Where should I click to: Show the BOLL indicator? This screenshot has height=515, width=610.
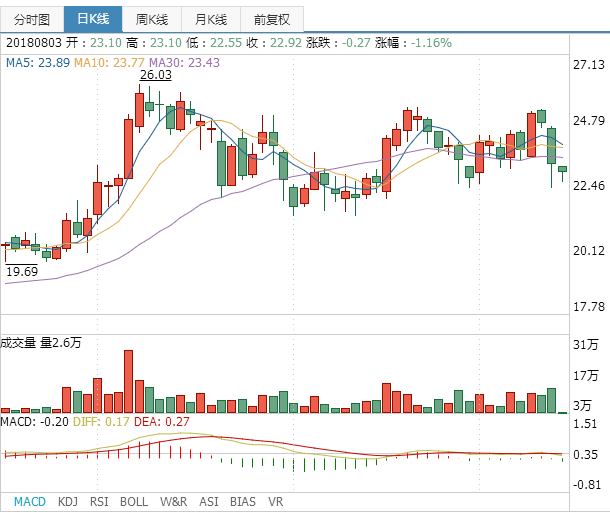(134, 502)
